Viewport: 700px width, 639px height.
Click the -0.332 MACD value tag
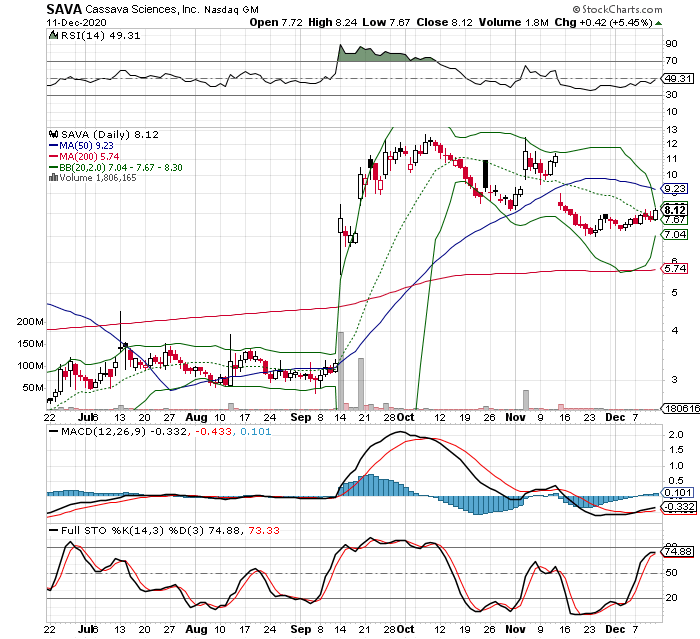pyautogui.click(x=677, y=507)
